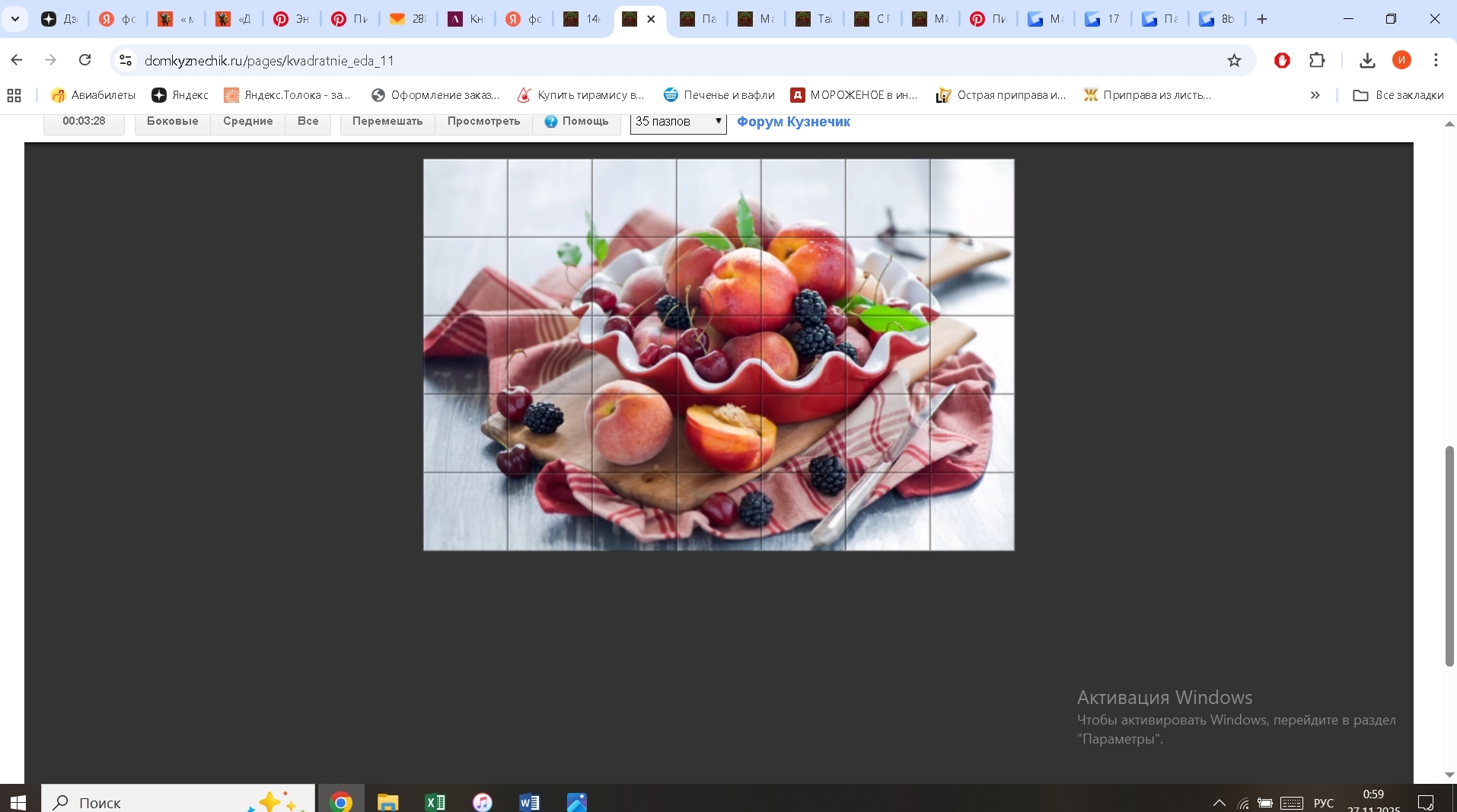Switch to the tab labeled "14"
This screenshot has height=812, width=1457.
coord(582,19)
